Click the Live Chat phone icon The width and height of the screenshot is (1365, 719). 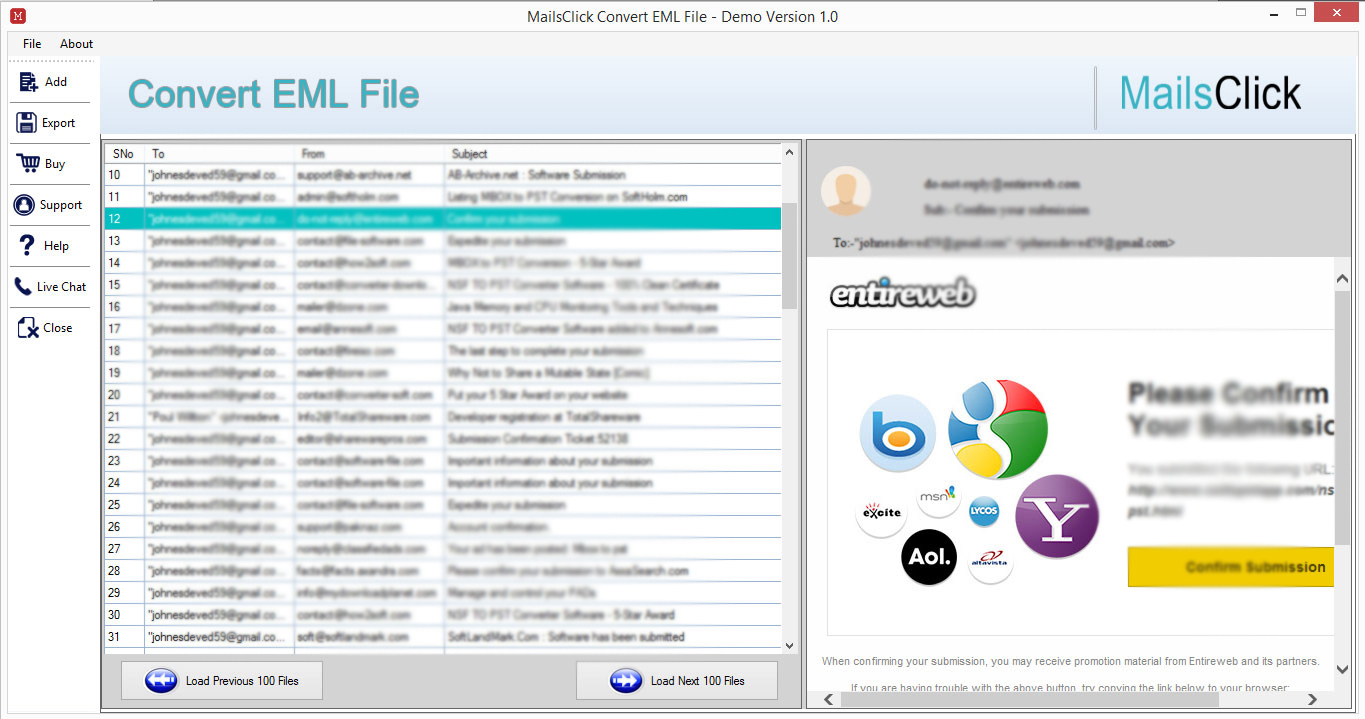23,286
